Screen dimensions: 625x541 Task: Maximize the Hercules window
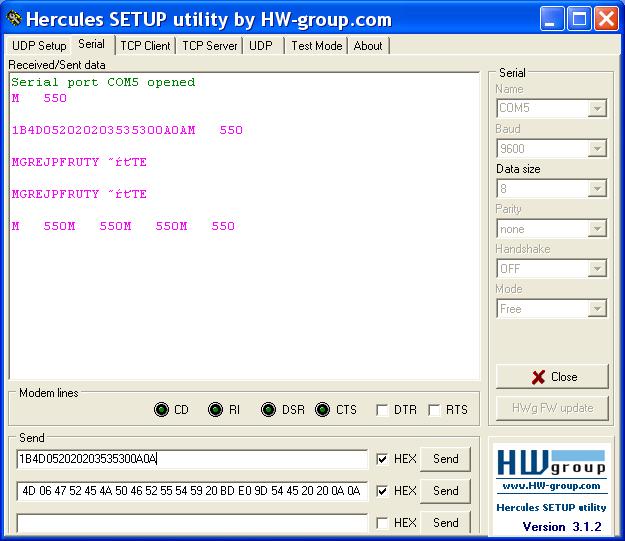click(579, 19)
